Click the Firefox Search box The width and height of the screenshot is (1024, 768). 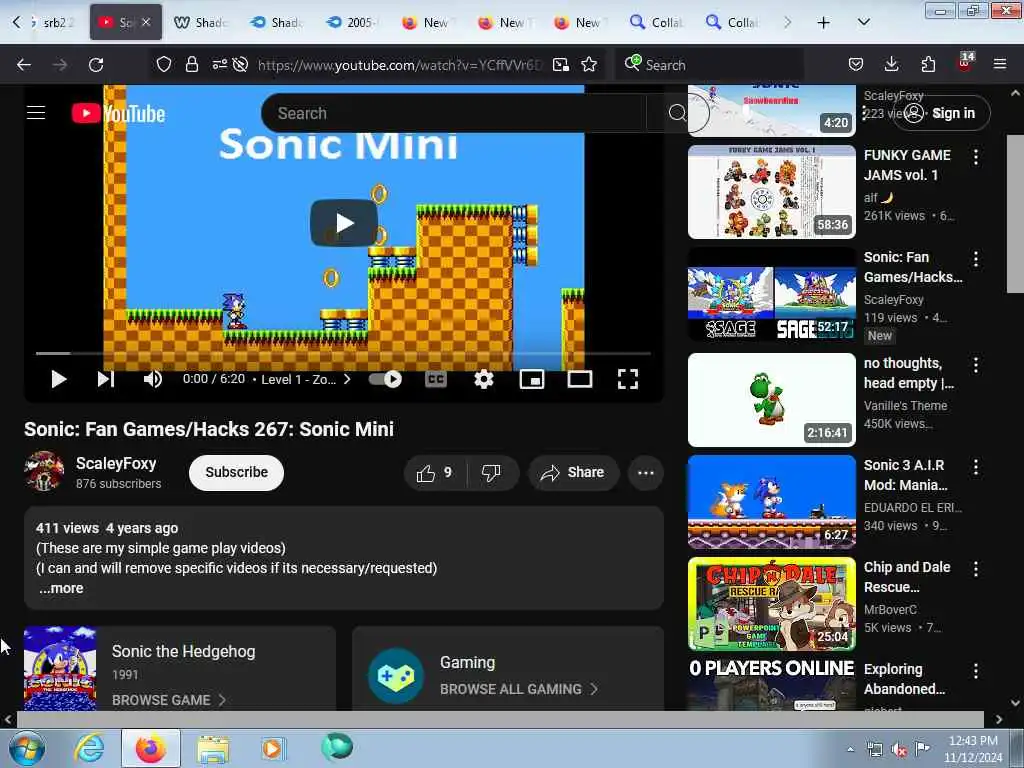tap(712, 65)
